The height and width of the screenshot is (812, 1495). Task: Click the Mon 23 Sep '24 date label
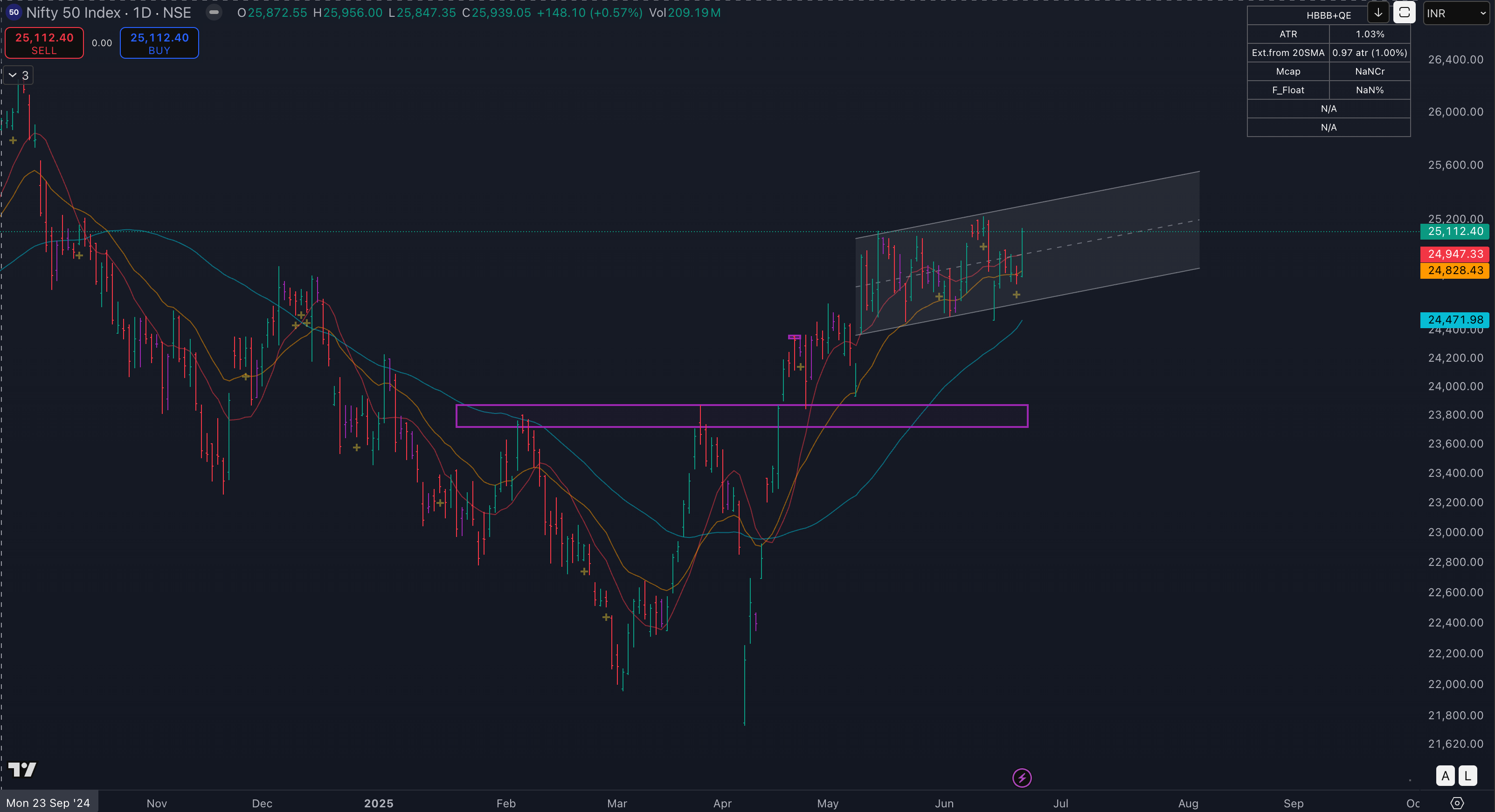click(48, 803)
